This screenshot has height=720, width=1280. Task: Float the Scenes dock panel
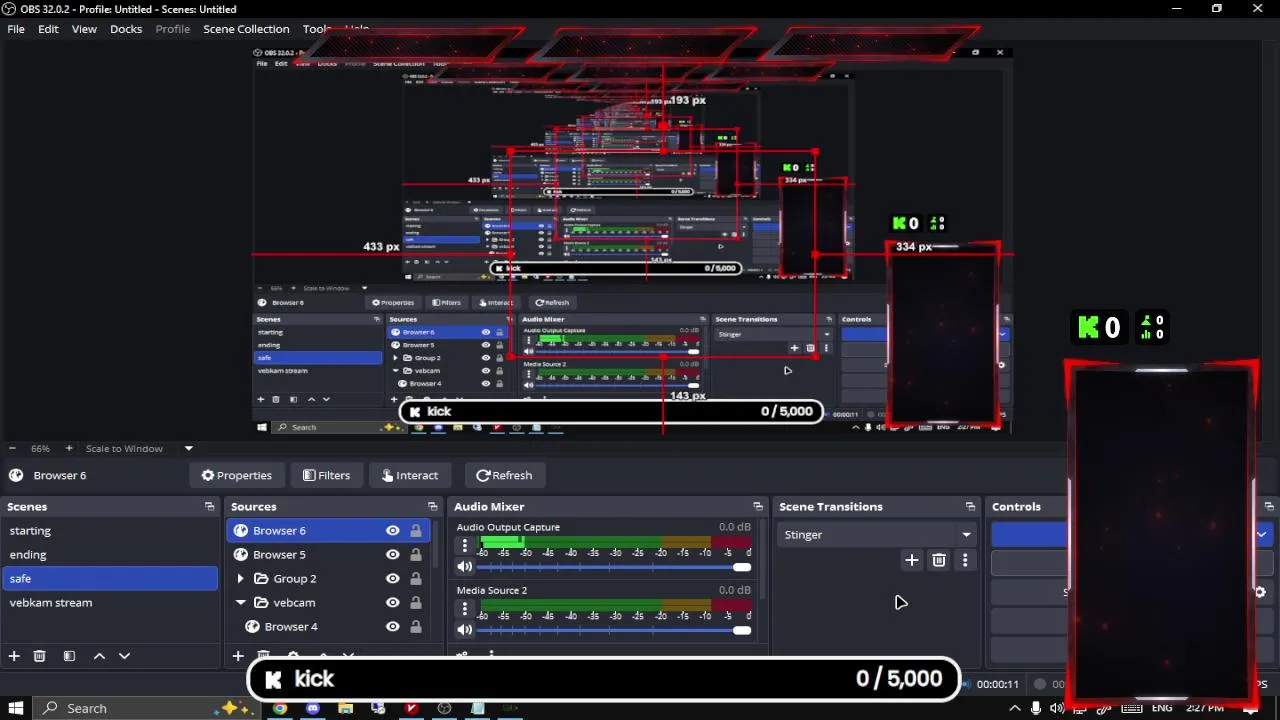point(209,507)
